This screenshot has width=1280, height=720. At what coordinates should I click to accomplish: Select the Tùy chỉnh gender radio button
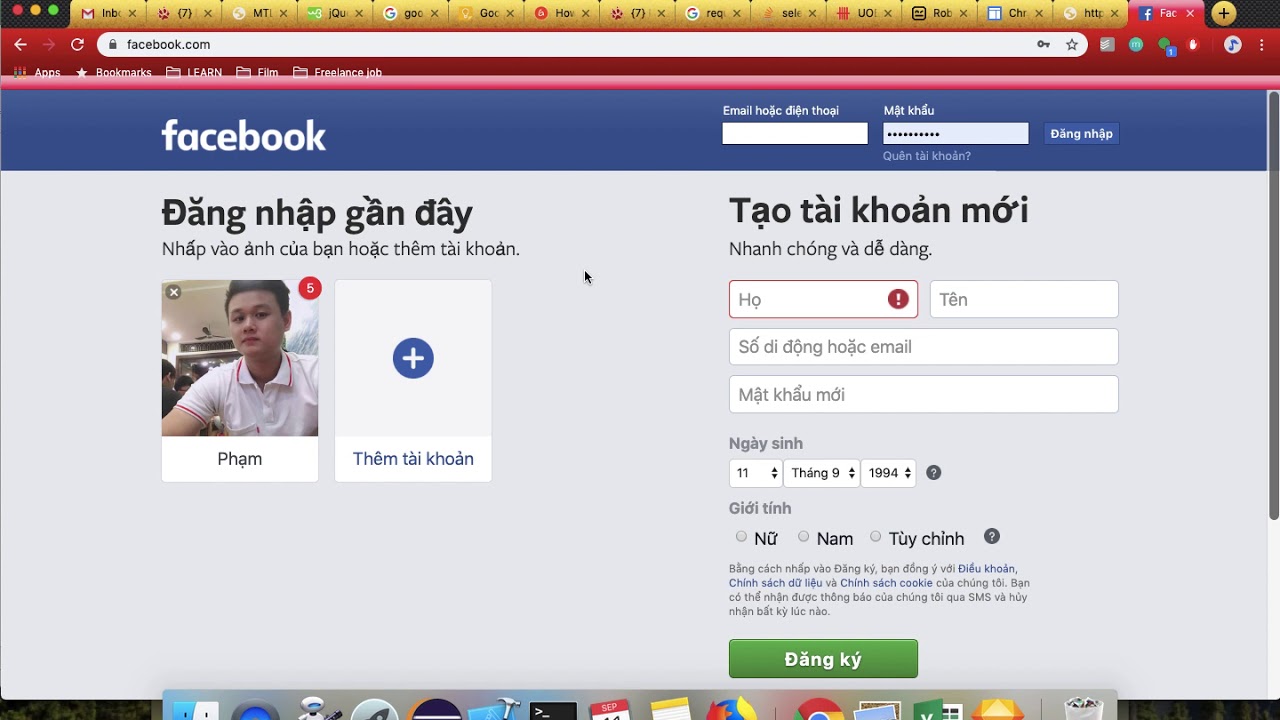click(875, 537)
